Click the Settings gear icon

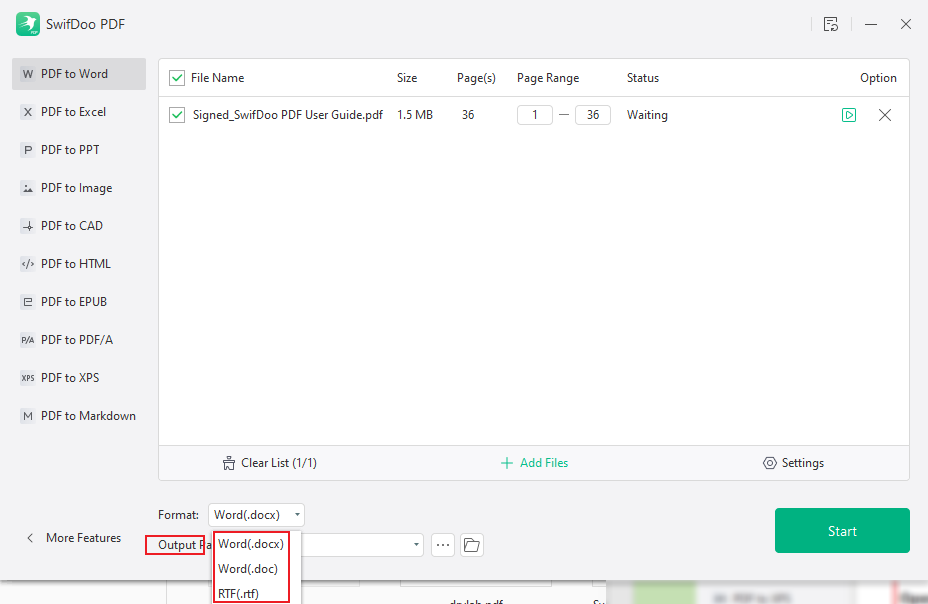pos(769,463)
